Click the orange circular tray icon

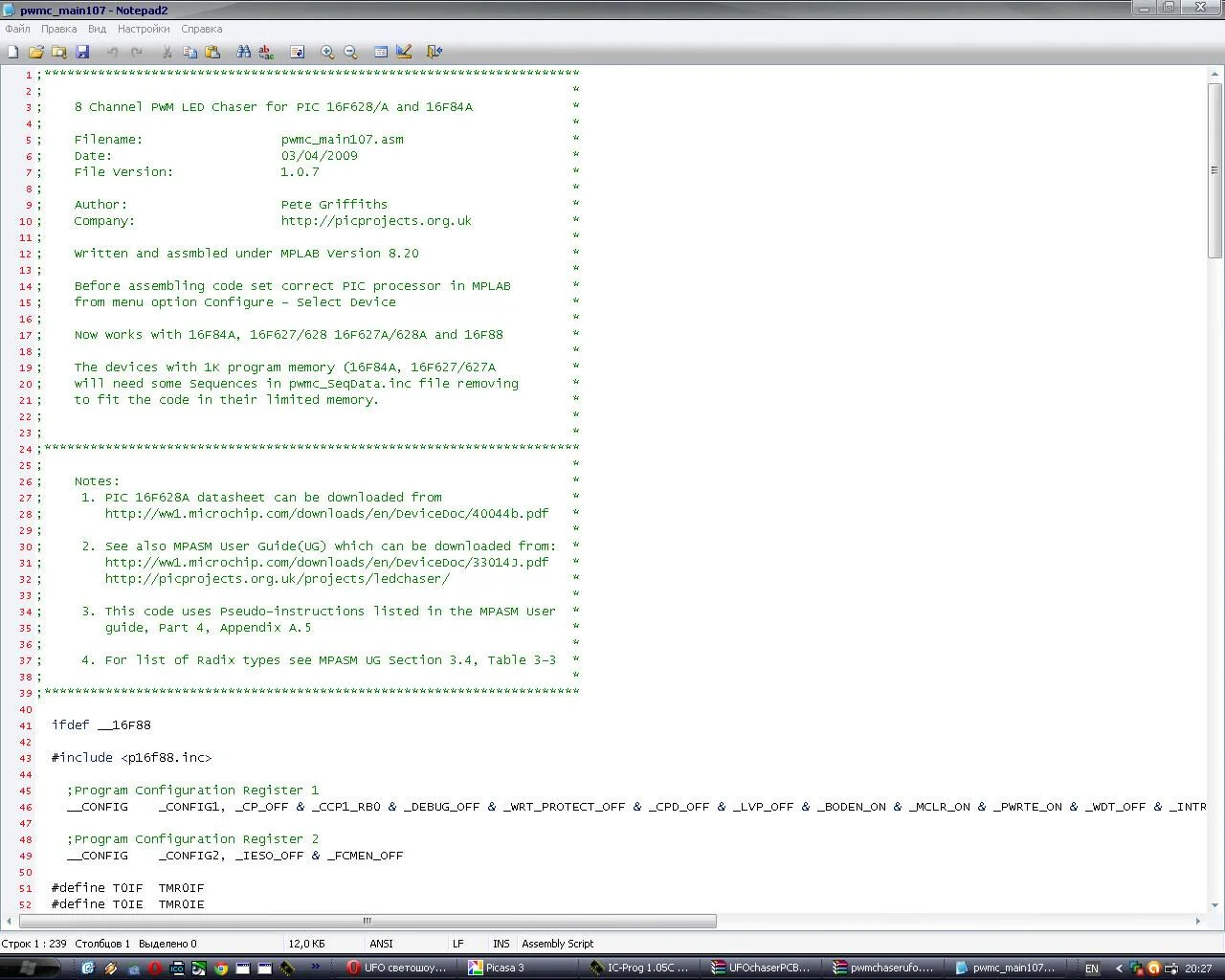[x=1153, y=969]
